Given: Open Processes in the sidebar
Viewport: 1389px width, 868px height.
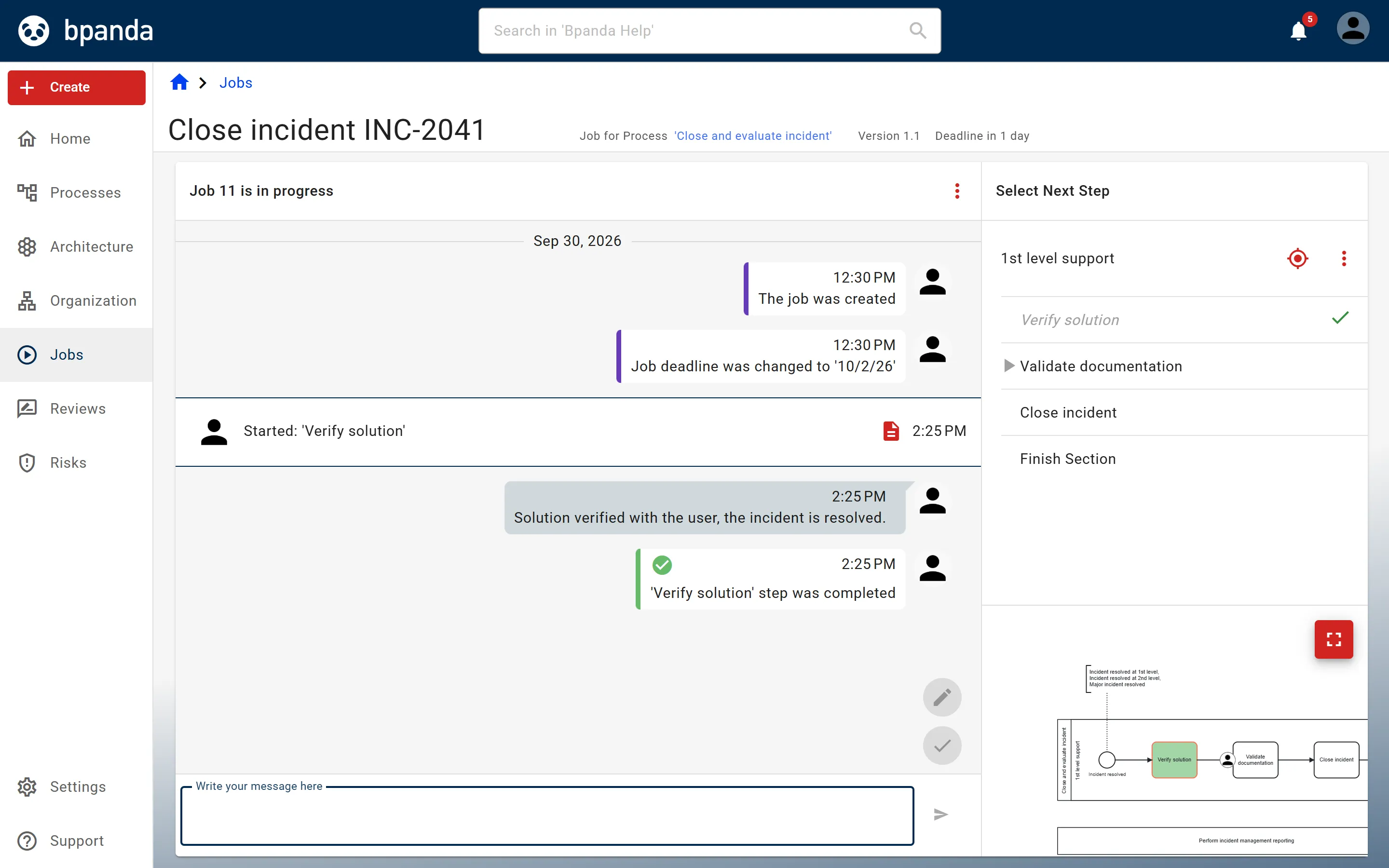Looking at the screenshot, I should [x=76, y=192].
